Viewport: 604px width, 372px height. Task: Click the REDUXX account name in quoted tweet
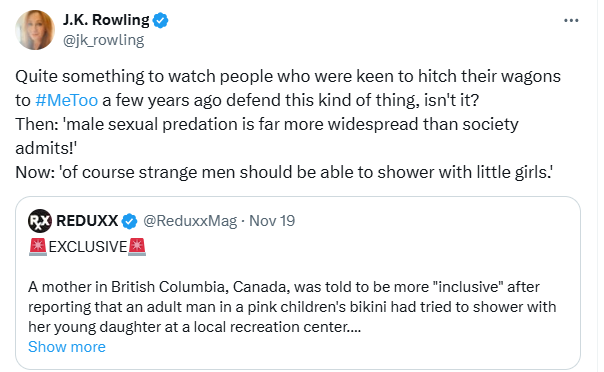click(x=87, y=221)
